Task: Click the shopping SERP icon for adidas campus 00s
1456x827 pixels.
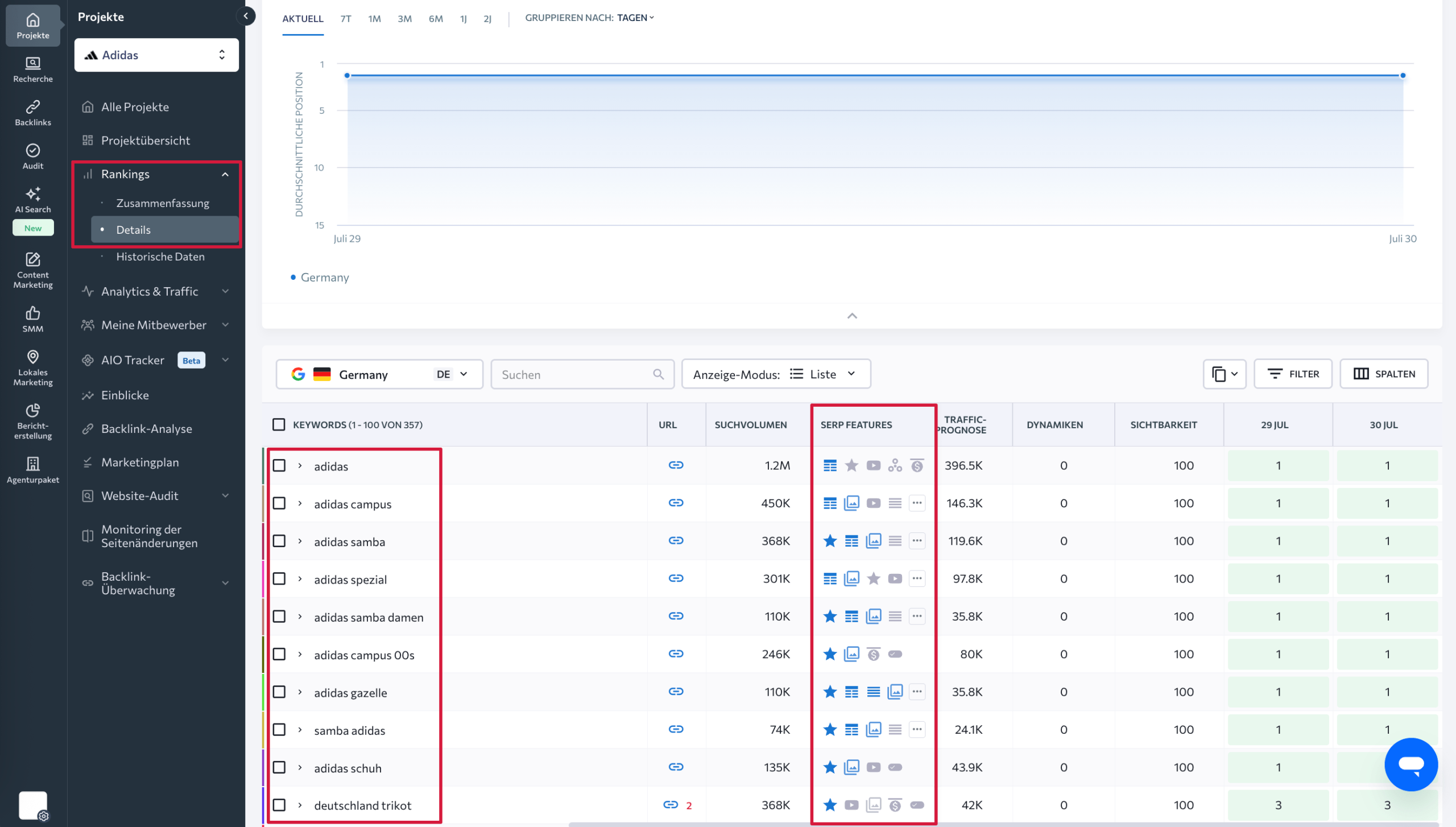Action: 873,654
